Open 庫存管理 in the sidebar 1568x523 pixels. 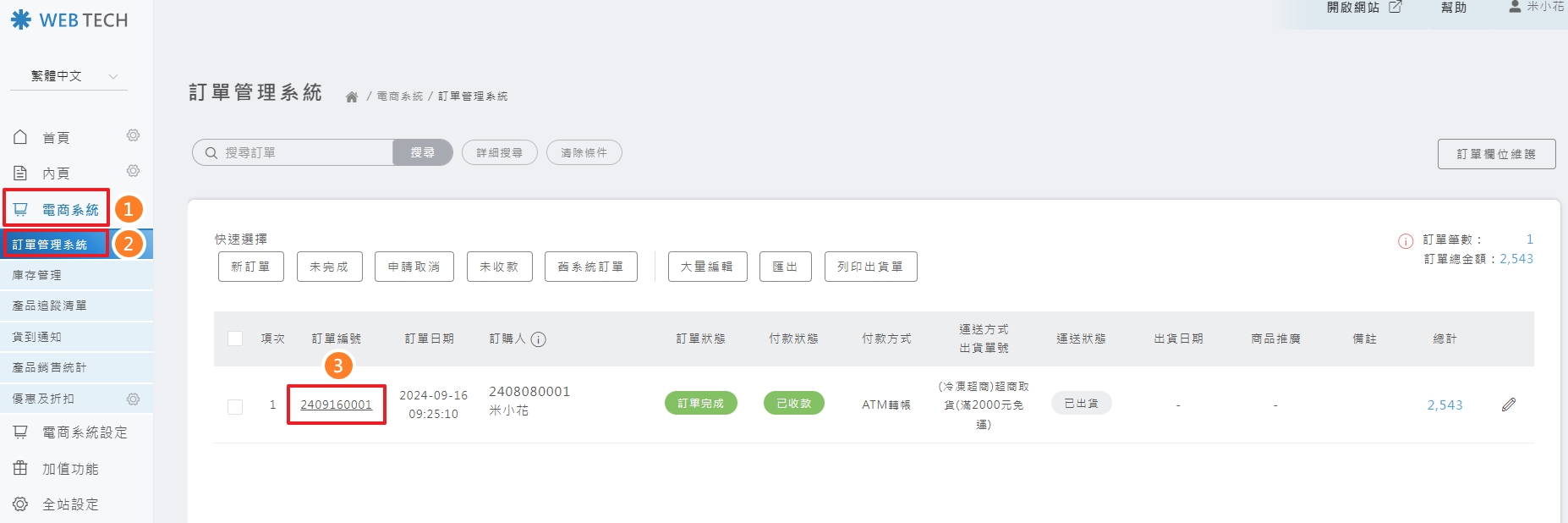click(x=37, y=275)
